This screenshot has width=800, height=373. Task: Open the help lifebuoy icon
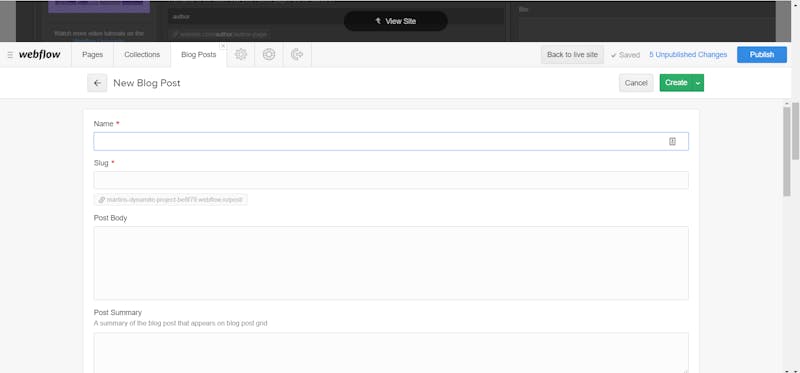pyautogui.click(x=269, y=55)
